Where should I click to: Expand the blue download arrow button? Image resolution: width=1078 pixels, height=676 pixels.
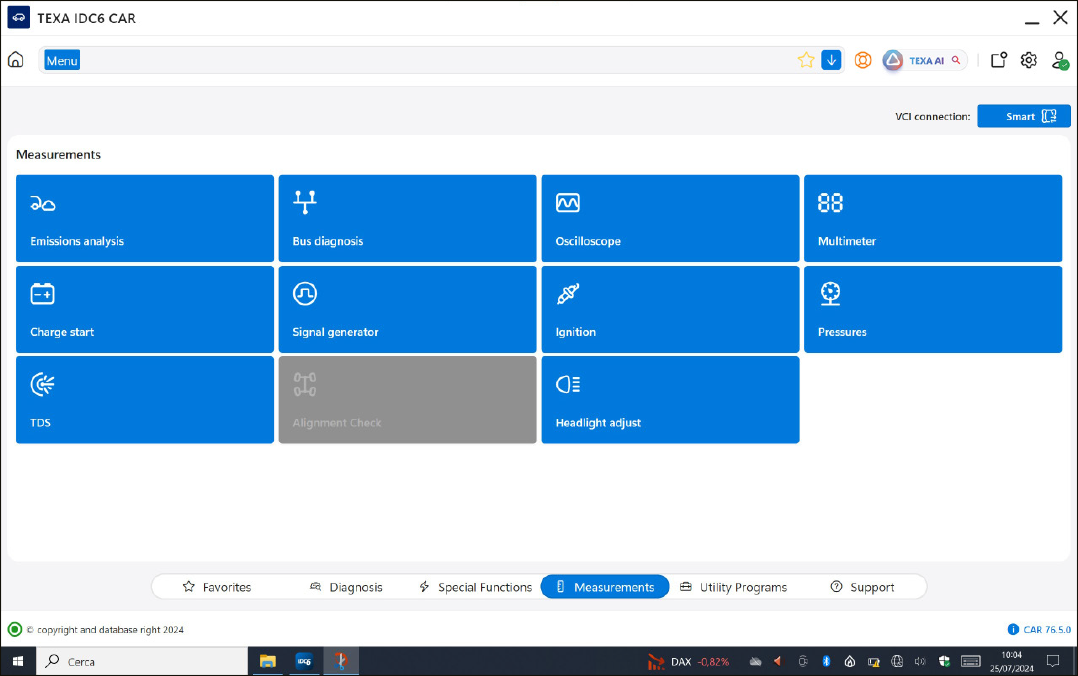(x=831, y=60)
